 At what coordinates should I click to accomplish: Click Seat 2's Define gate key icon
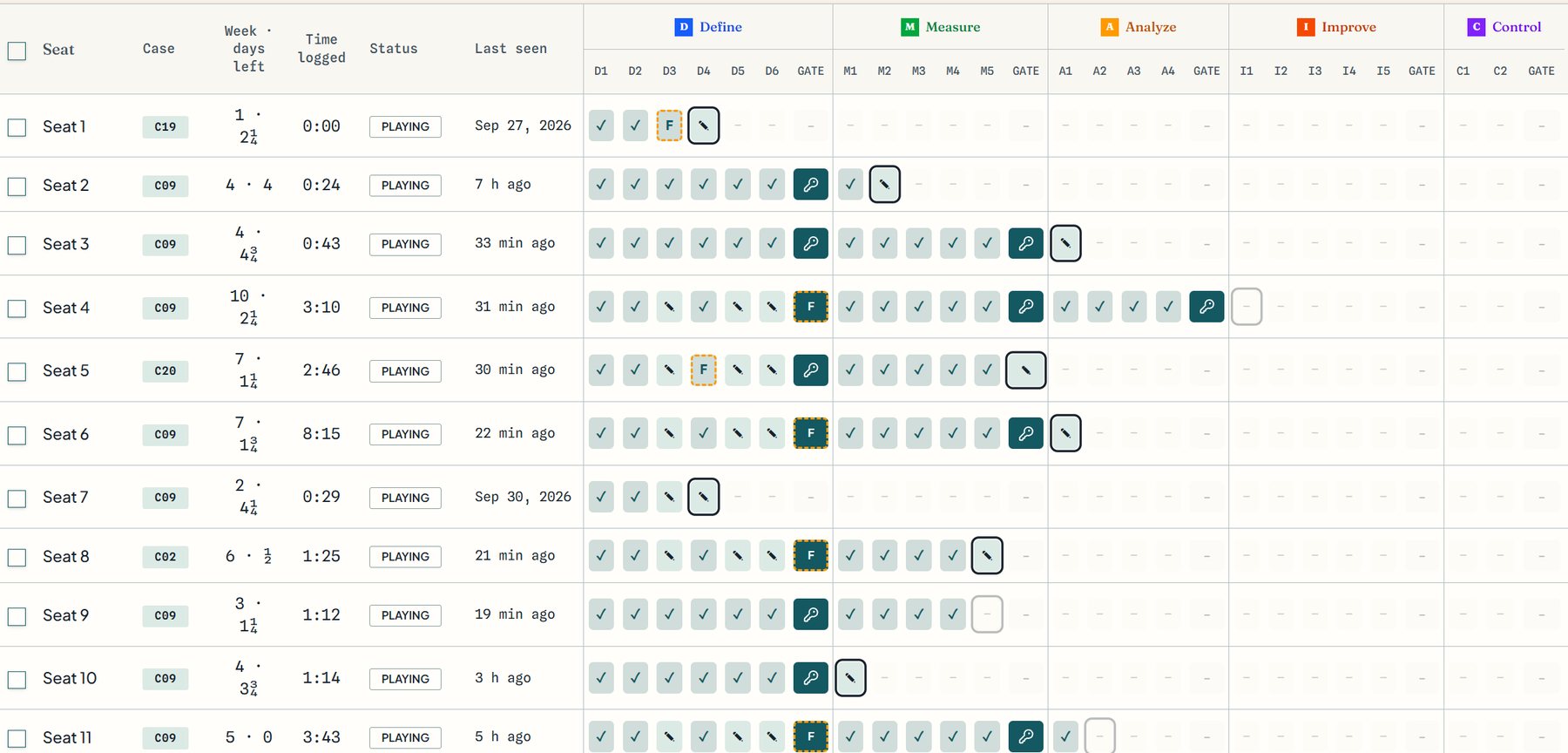(x=811, y=185)
